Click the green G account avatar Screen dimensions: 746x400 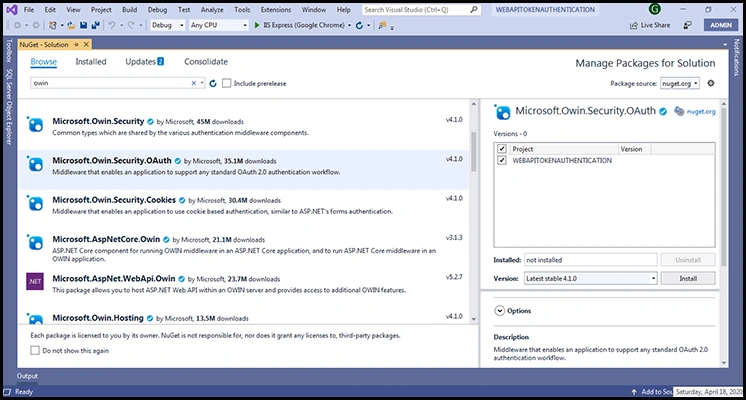pos(655,9)
